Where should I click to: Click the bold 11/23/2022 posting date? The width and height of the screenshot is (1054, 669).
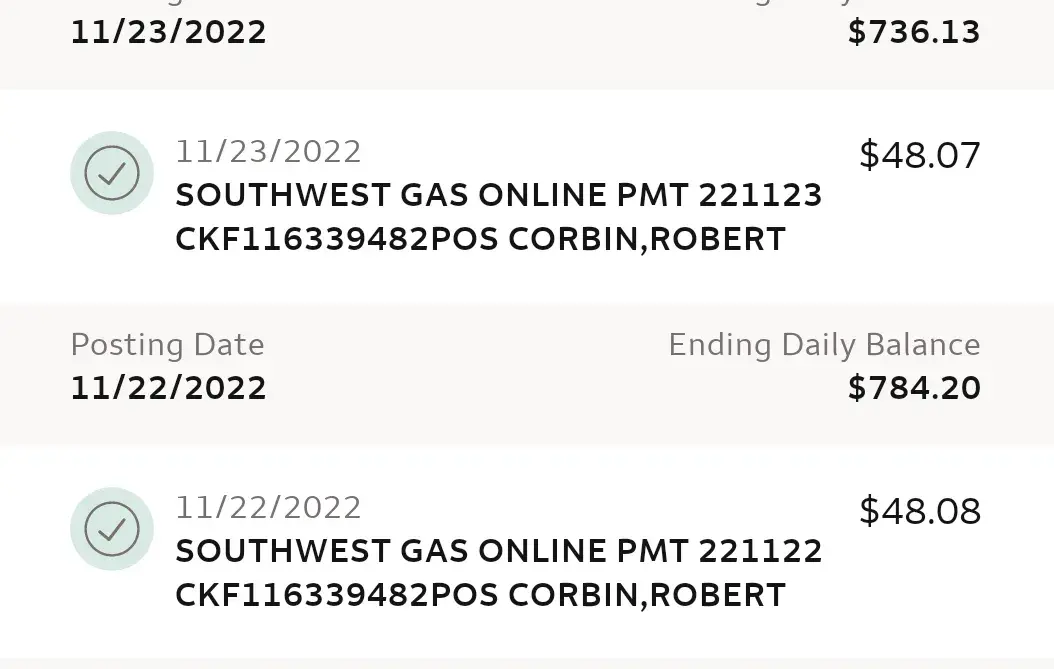point(168,32)
